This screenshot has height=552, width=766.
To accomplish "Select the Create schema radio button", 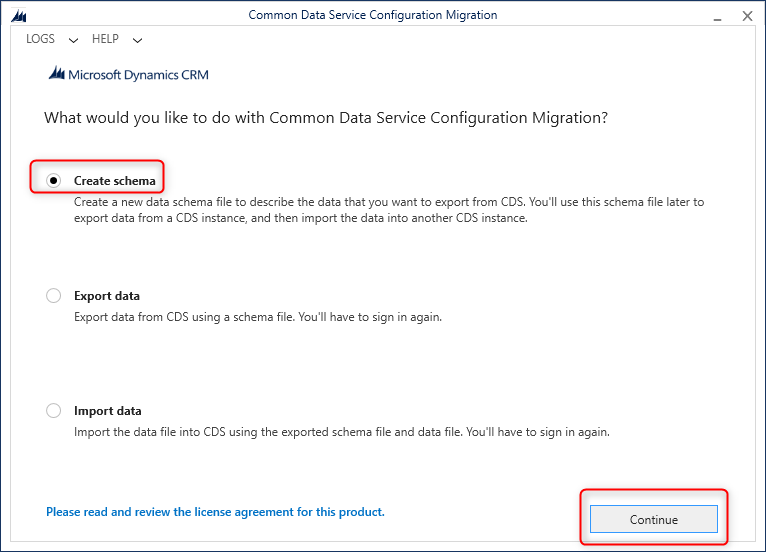I will pyautogui.click(x=54, y=181).
